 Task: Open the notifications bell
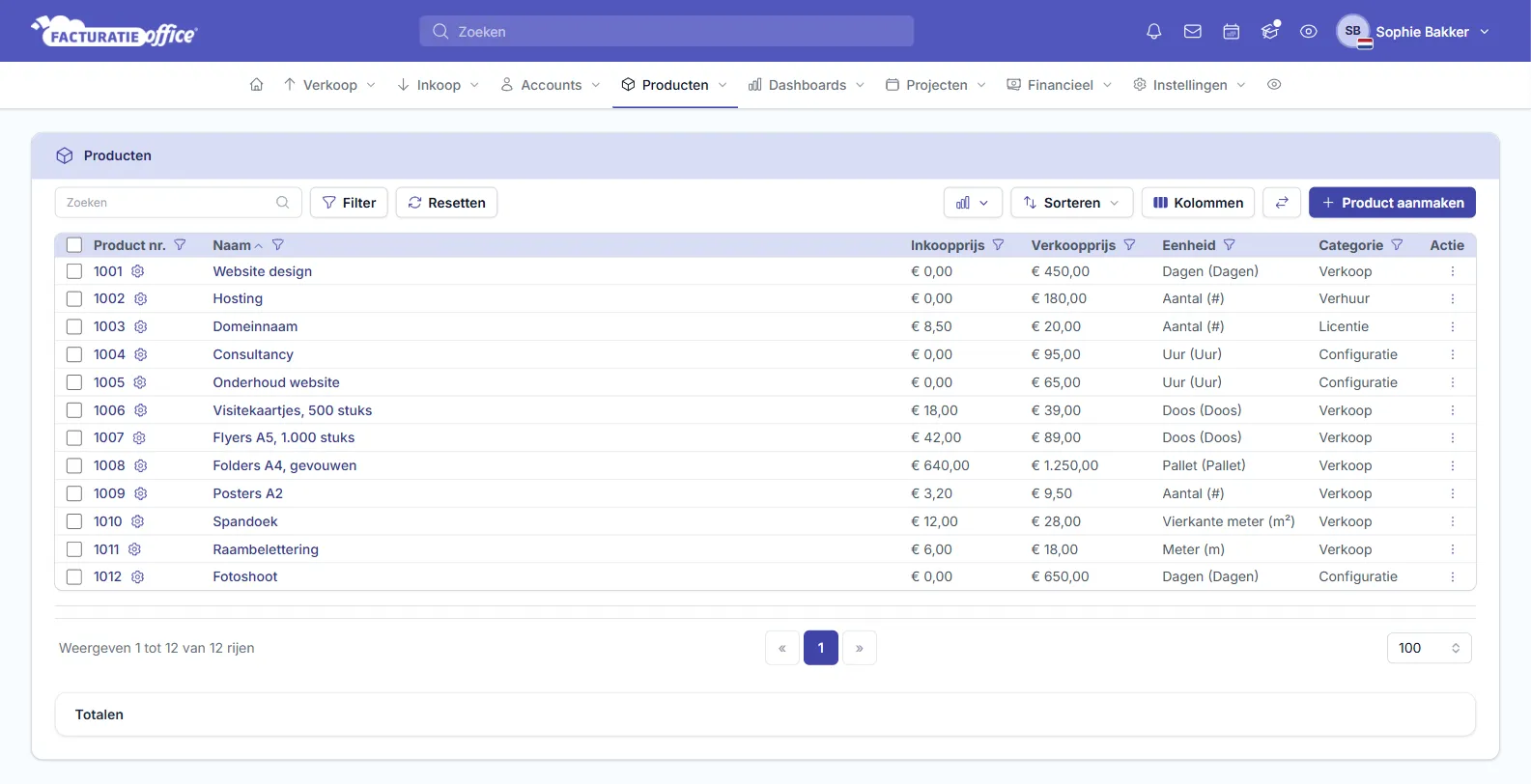(x=1153, y=32)
